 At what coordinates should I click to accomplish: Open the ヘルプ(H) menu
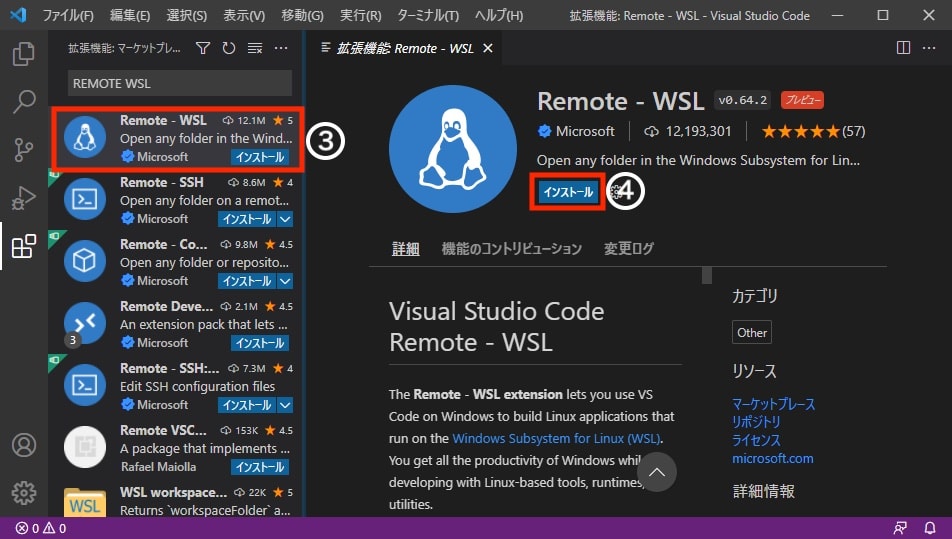coord(498,15)
